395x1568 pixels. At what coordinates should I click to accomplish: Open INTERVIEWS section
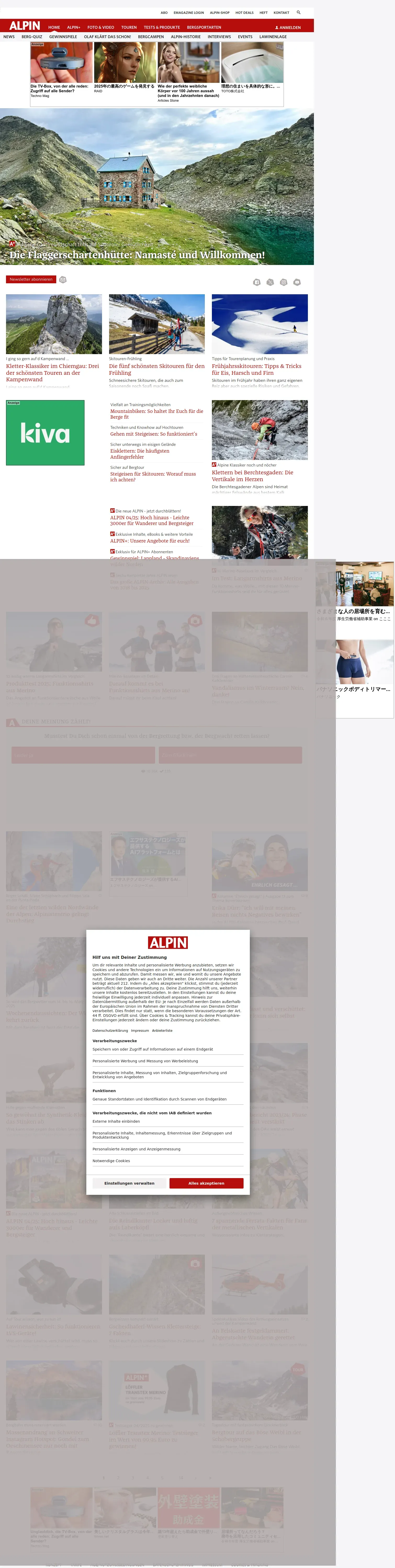click(x=219, y=37)
